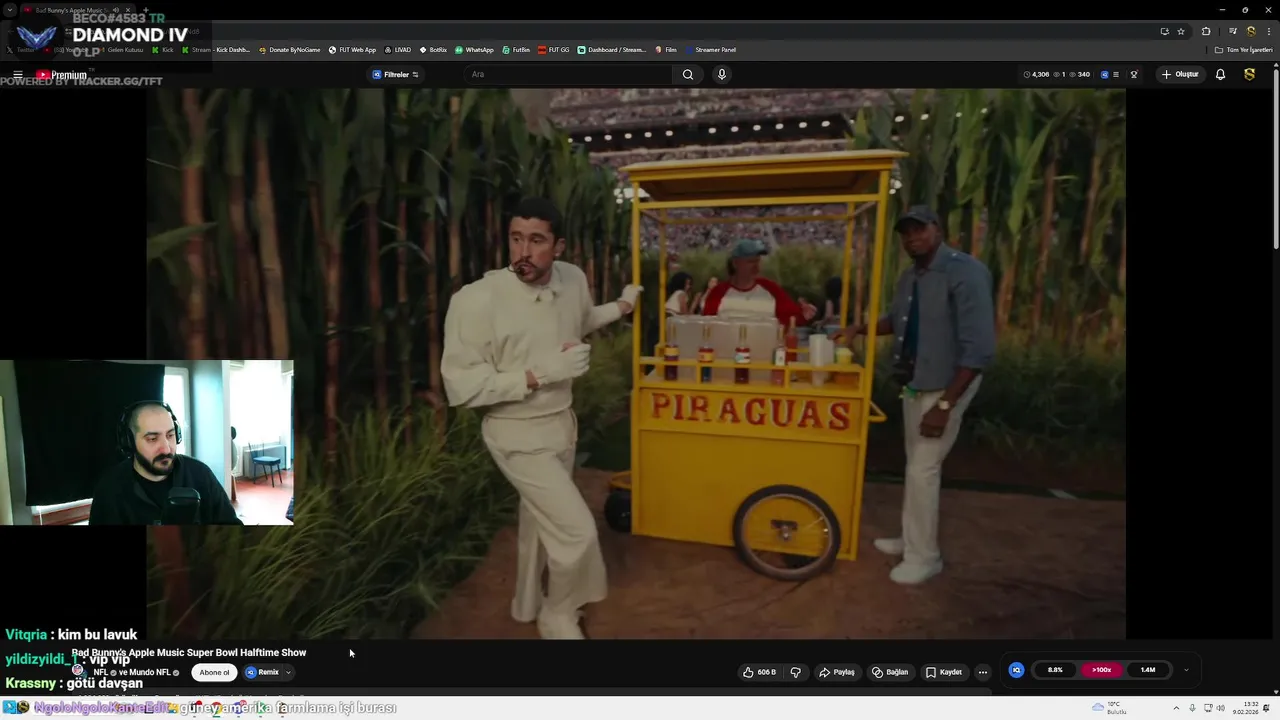Click the blue IQ extension icon in the header

point(1104,74)
